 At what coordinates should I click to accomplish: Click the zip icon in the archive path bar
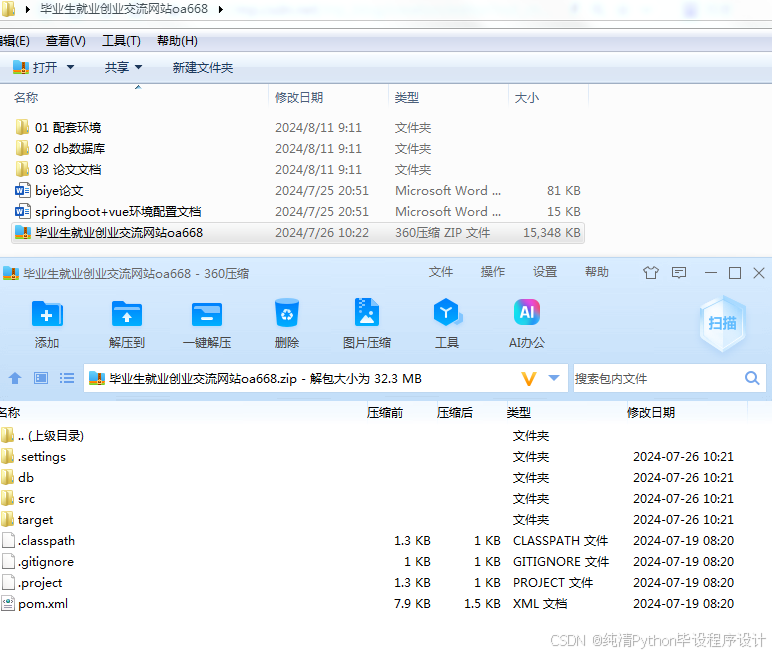pyautogui.click(x=97, y=378)
